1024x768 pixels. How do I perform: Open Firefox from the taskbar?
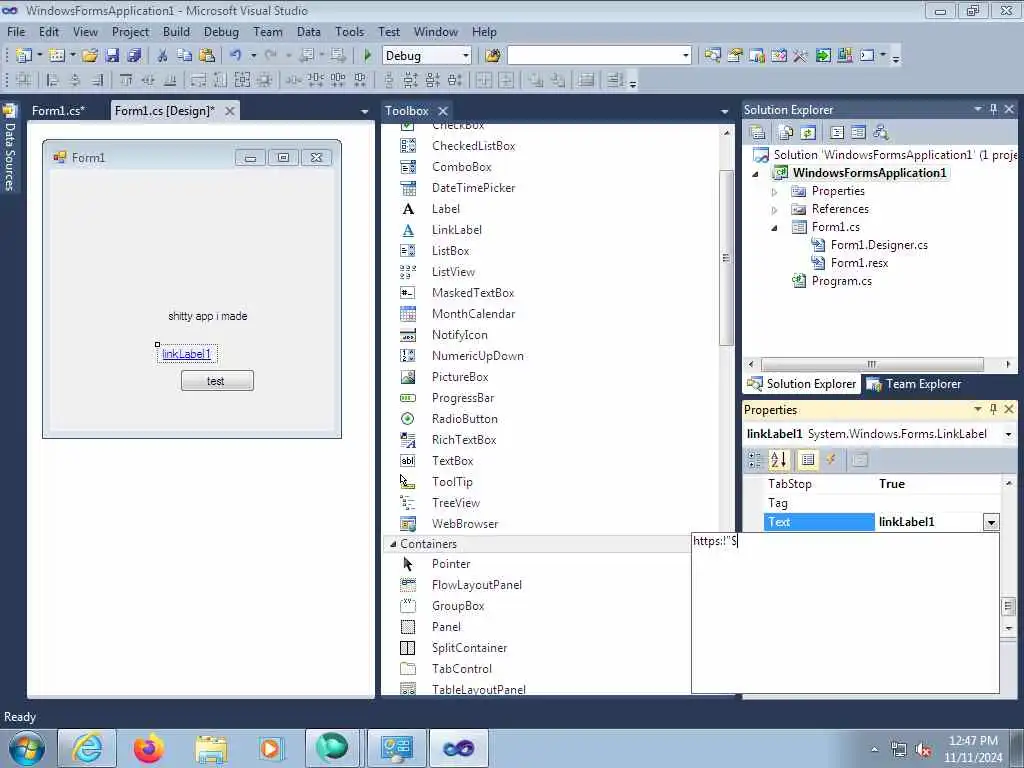149,748
